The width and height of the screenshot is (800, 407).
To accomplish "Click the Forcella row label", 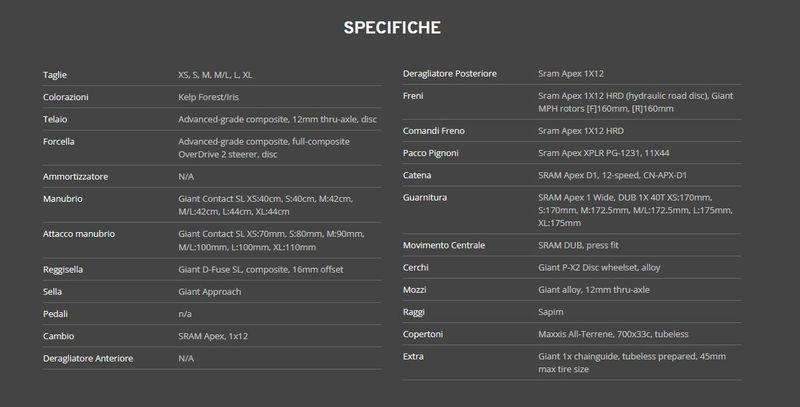I will point(59,141).
